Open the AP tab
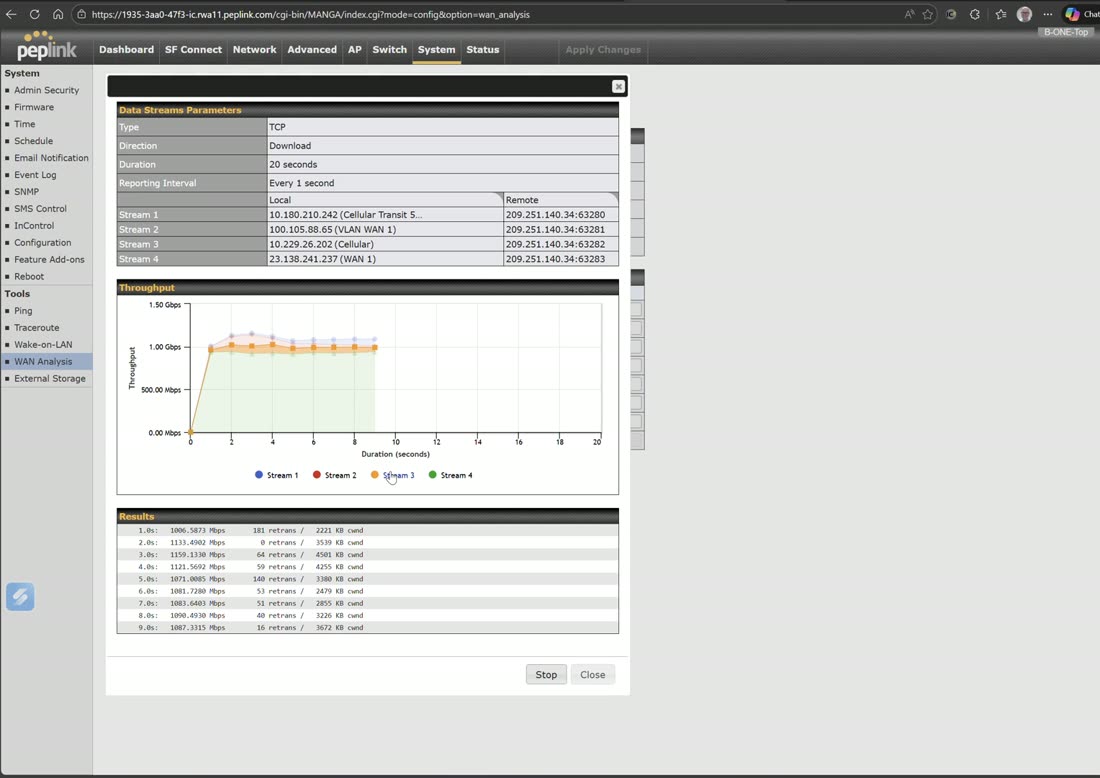This screenshot has width=1100, height=778. click(x=355, y=50)
